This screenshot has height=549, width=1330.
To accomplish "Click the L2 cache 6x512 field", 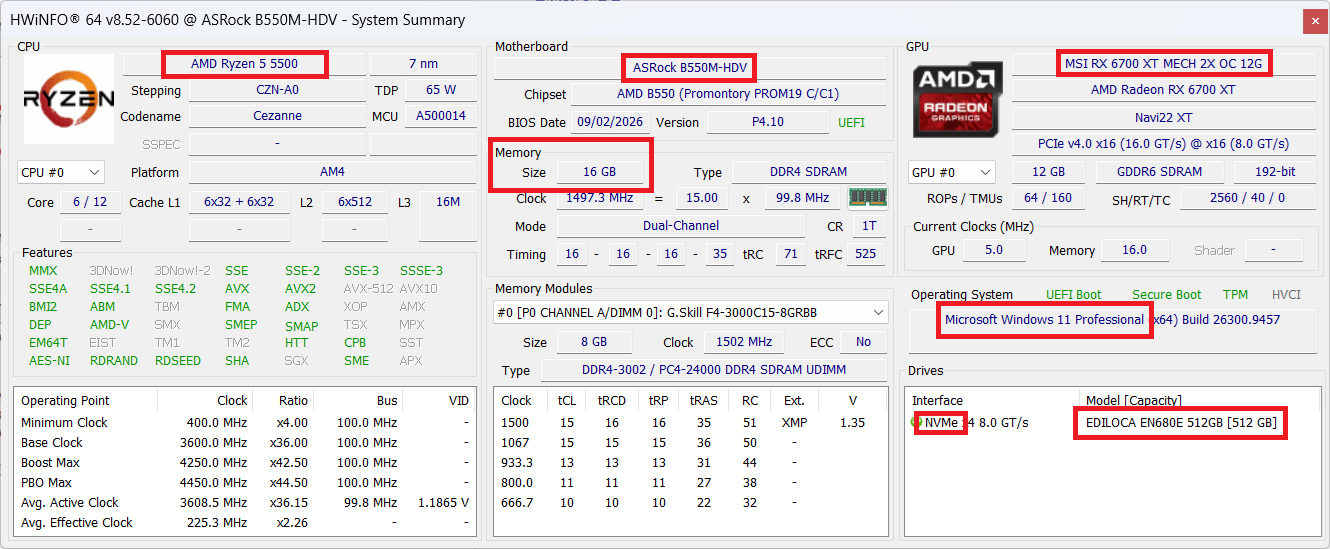I will [355, 202].
